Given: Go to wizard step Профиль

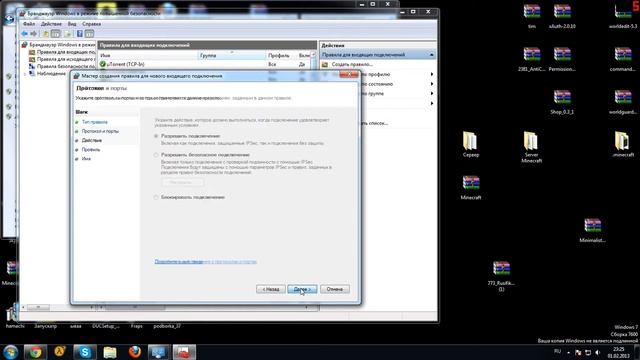Looking at the screenshot, I should coord(91,150).
